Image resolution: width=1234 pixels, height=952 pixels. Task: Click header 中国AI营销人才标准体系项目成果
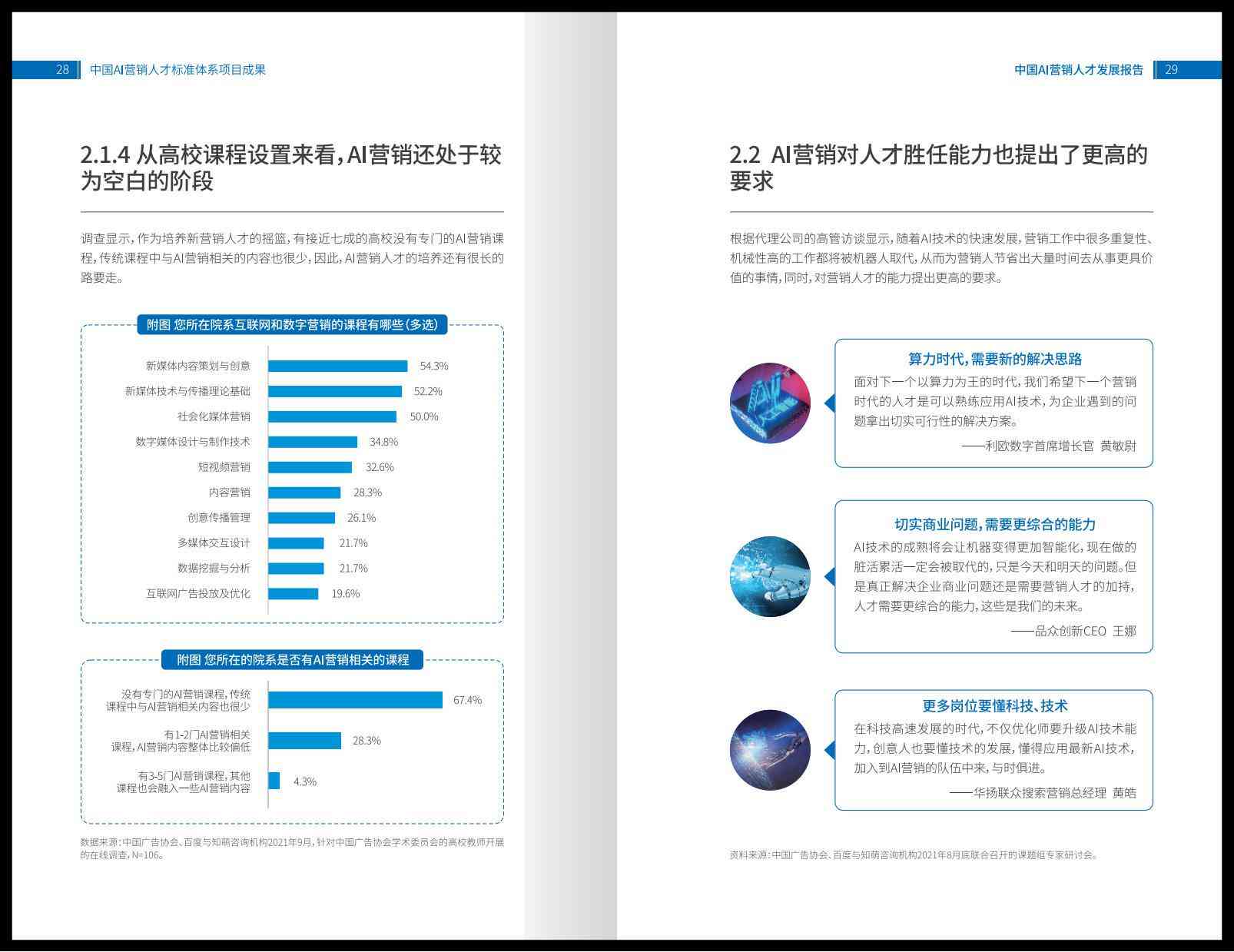(x=177, y=70)
